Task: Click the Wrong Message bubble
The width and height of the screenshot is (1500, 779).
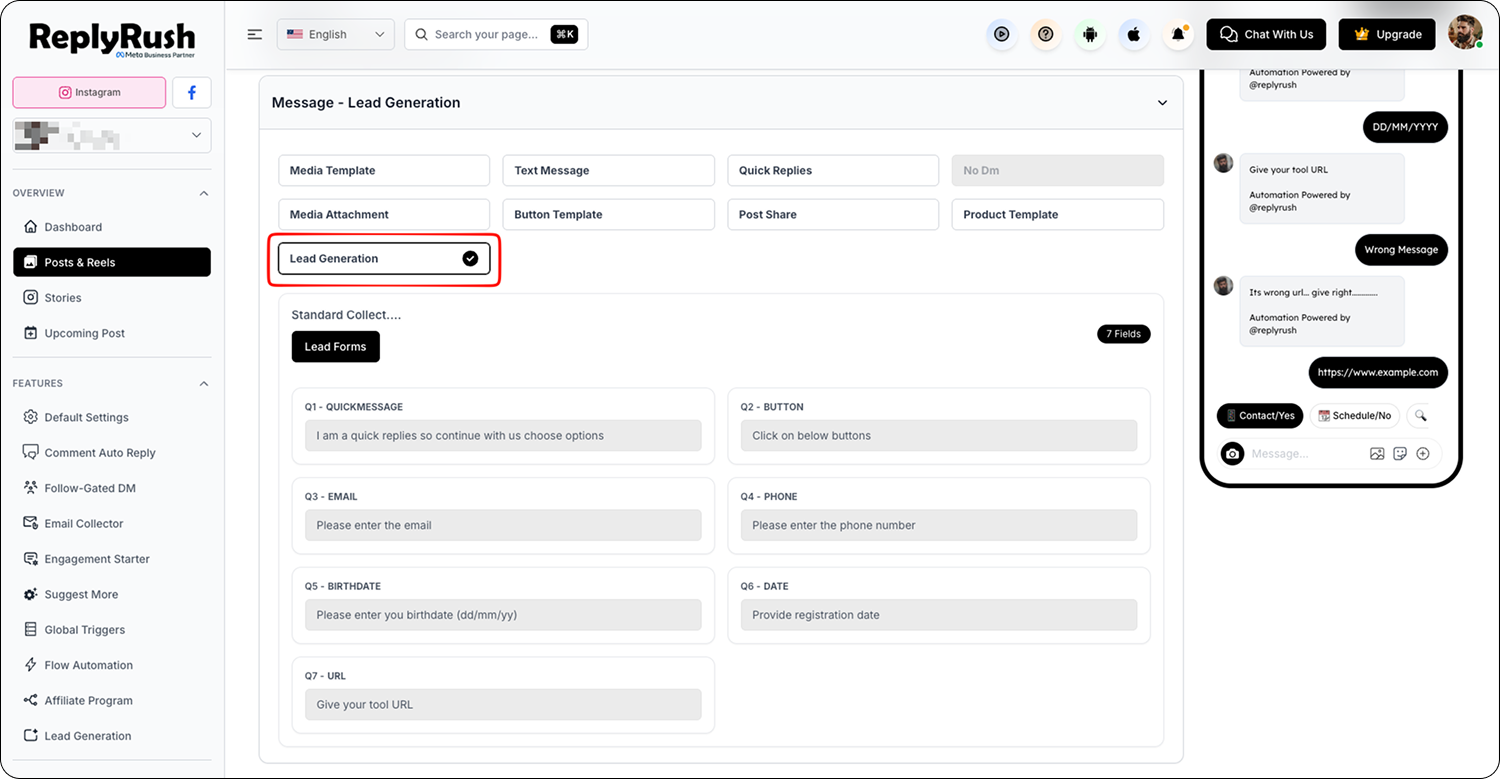Action: 1401,249
